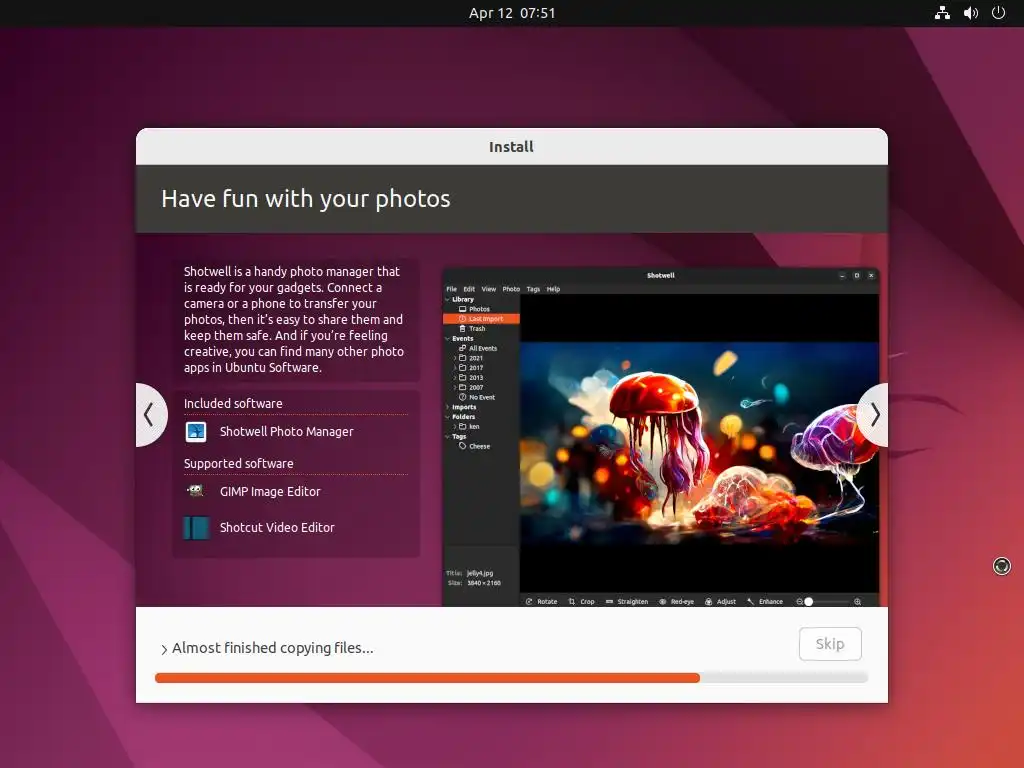Click the Enhance tool in Shotwell toolbar

coord(765,601)
